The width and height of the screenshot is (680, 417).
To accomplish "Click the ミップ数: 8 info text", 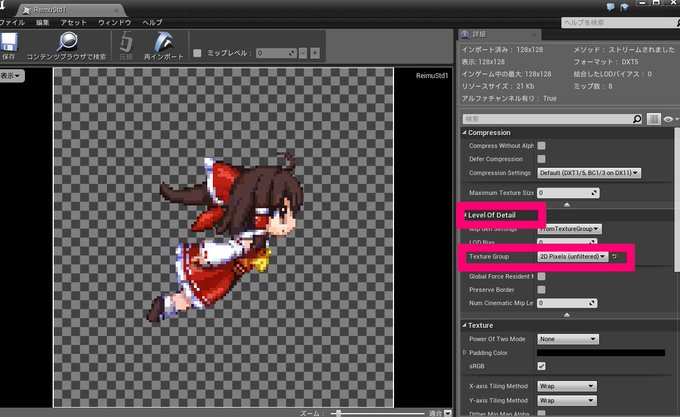I will (593, 86).
